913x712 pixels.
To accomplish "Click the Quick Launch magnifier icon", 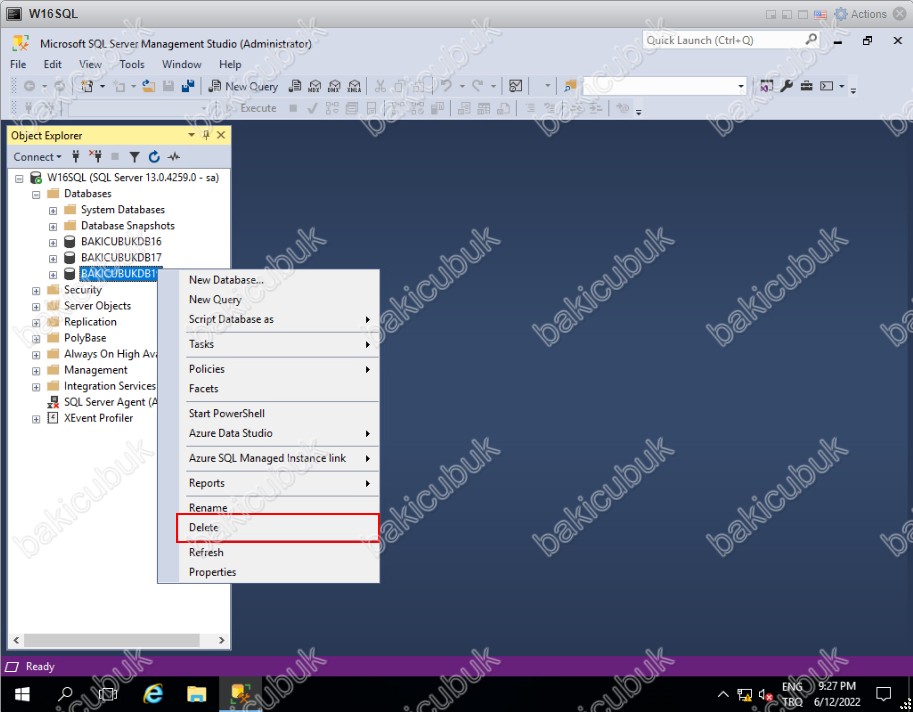I will point(811,40).
